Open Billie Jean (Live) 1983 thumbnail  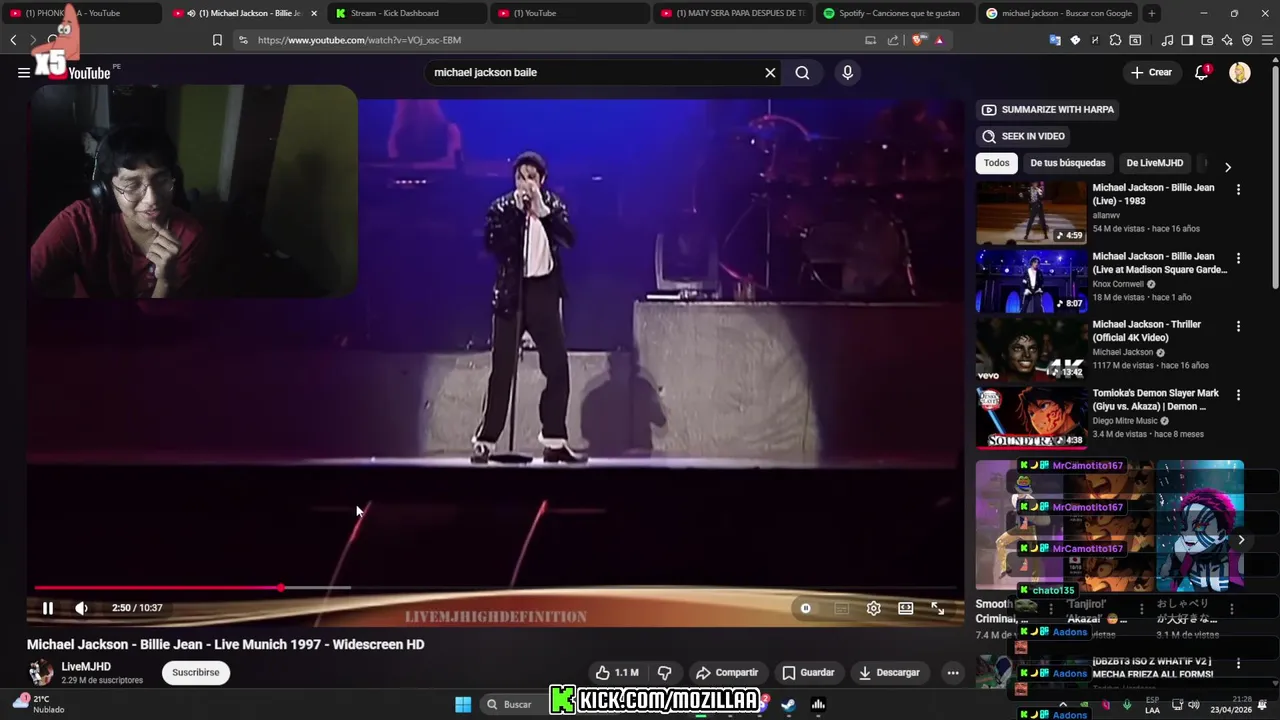1031,212
